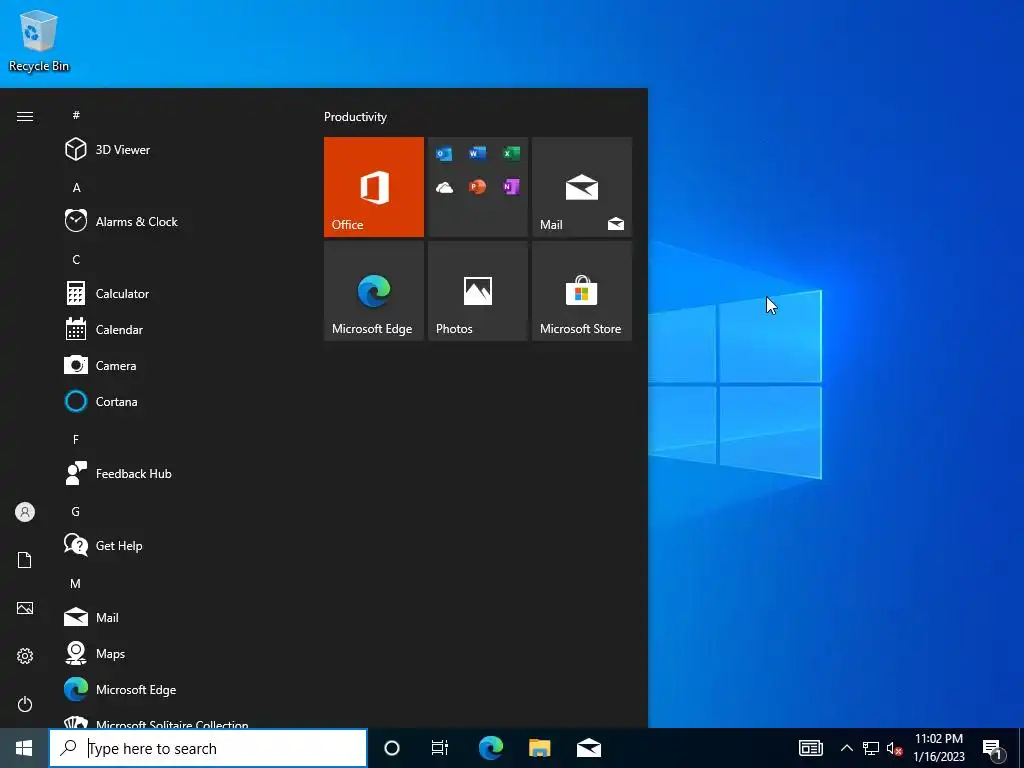Click the Productivity group title
1024x768 pixels.
[x=355, y=117]
